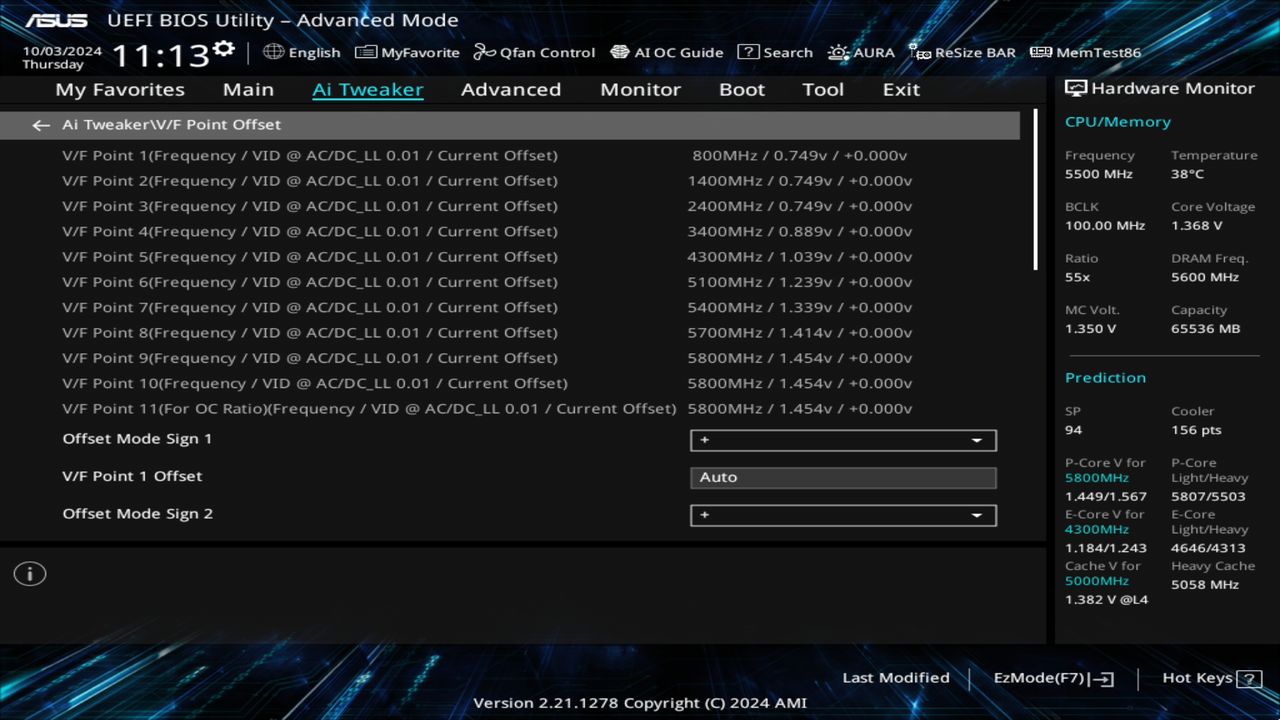This screenshot has width=1280, height=720.
Task: Switch to the Advanced tab
Action: 510,89
